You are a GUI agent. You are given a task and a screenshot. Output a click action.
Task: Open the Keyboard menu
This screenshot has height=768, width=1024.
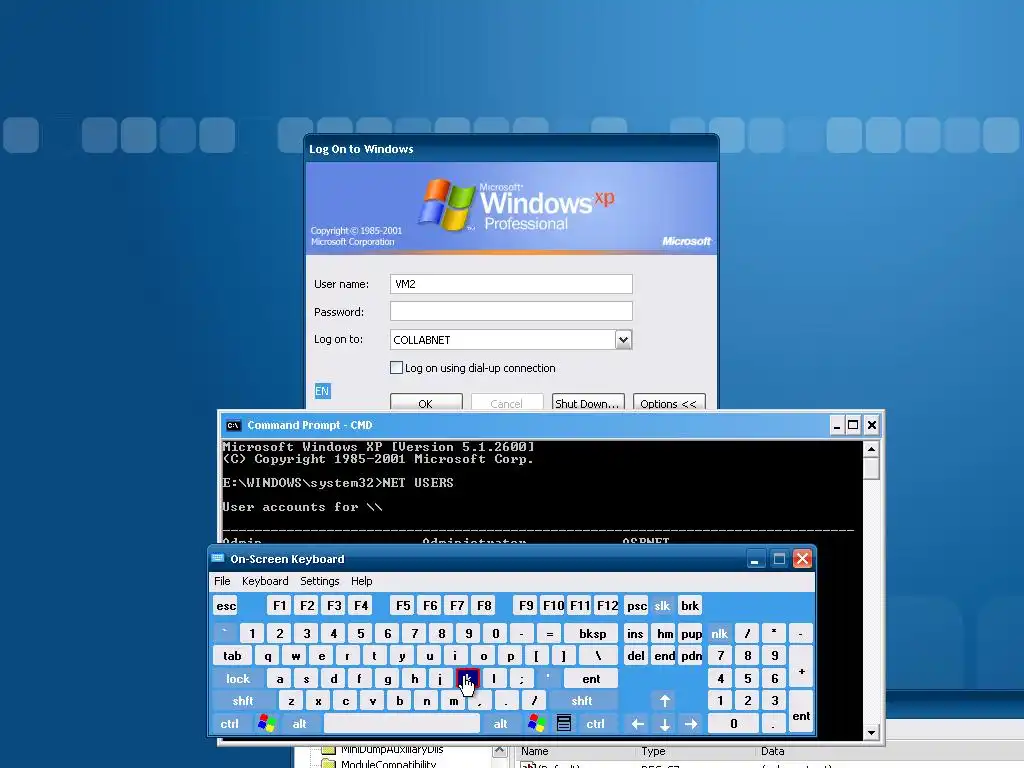pos(265,581)
